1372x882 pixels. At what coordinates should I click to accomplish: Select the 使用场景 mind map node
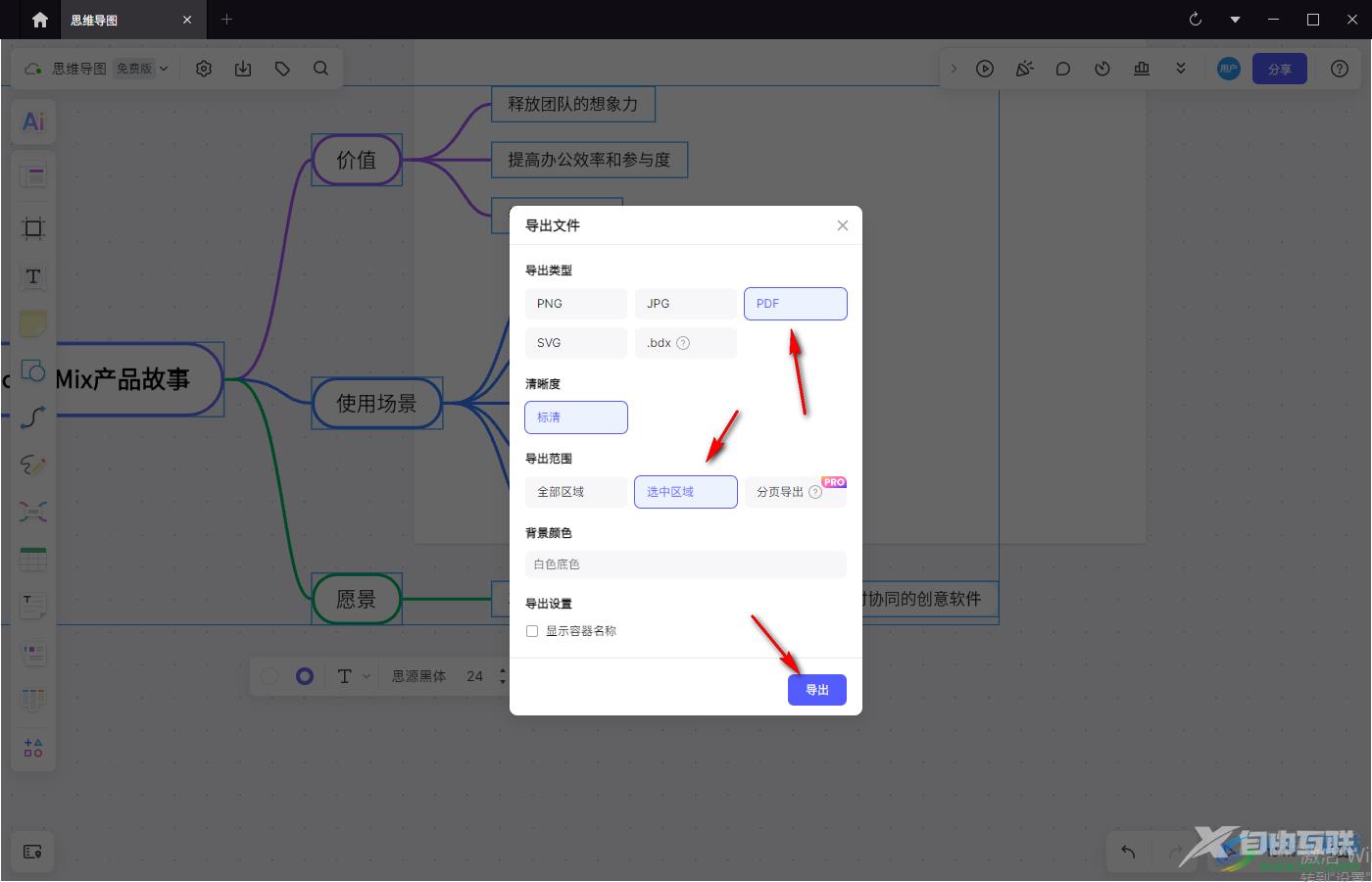point(377,403)
